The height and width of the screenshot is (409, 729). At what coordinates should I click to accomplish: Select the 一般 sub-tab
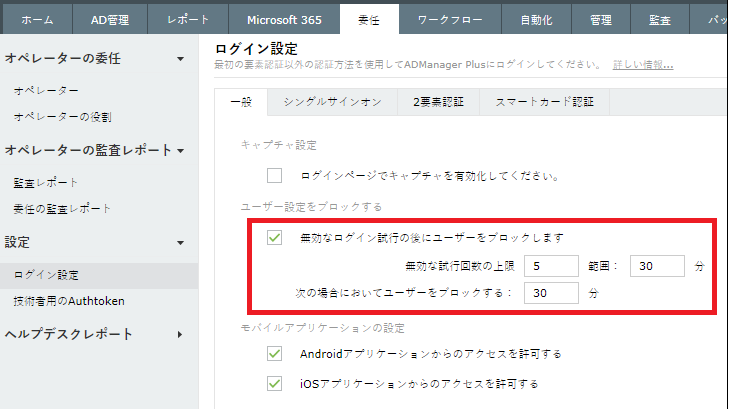[241, 102]
